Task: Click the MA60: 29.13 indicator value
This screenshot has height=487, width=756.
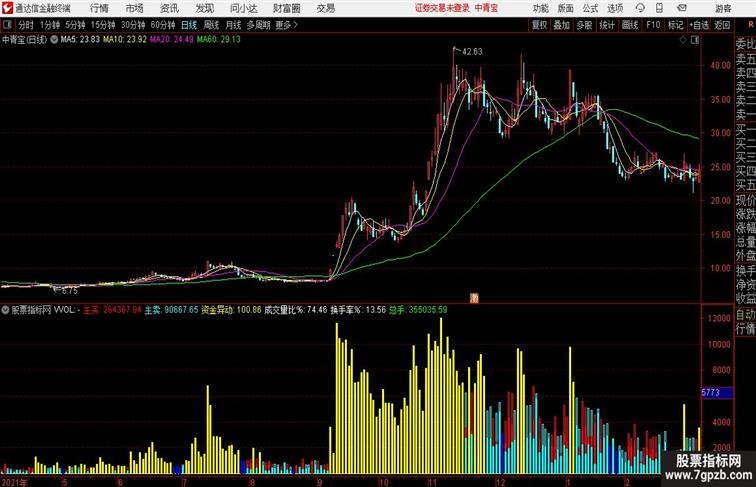Action: click(x=219, y=40)
